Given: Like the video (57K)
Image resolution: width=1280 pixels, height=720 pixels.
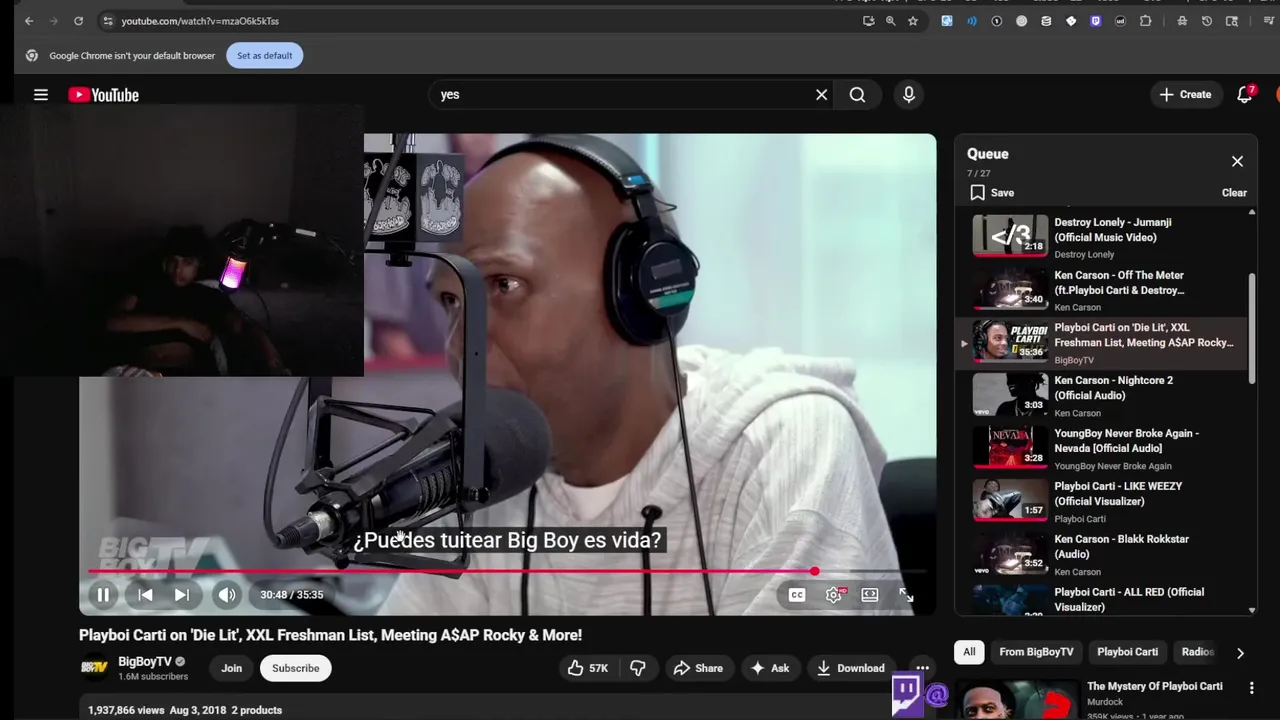Looking at the screenshot, I should (x=588, y=668).
